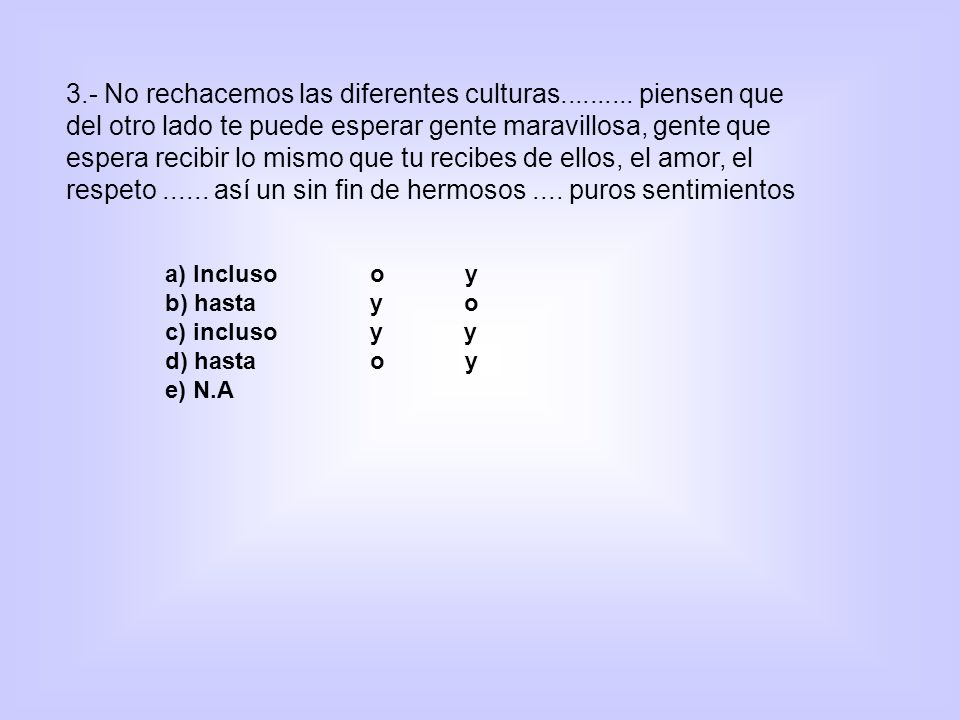The image size is (960, 720).
Task: Click the final 'y' in option d row
Action: tap(470, 363)
